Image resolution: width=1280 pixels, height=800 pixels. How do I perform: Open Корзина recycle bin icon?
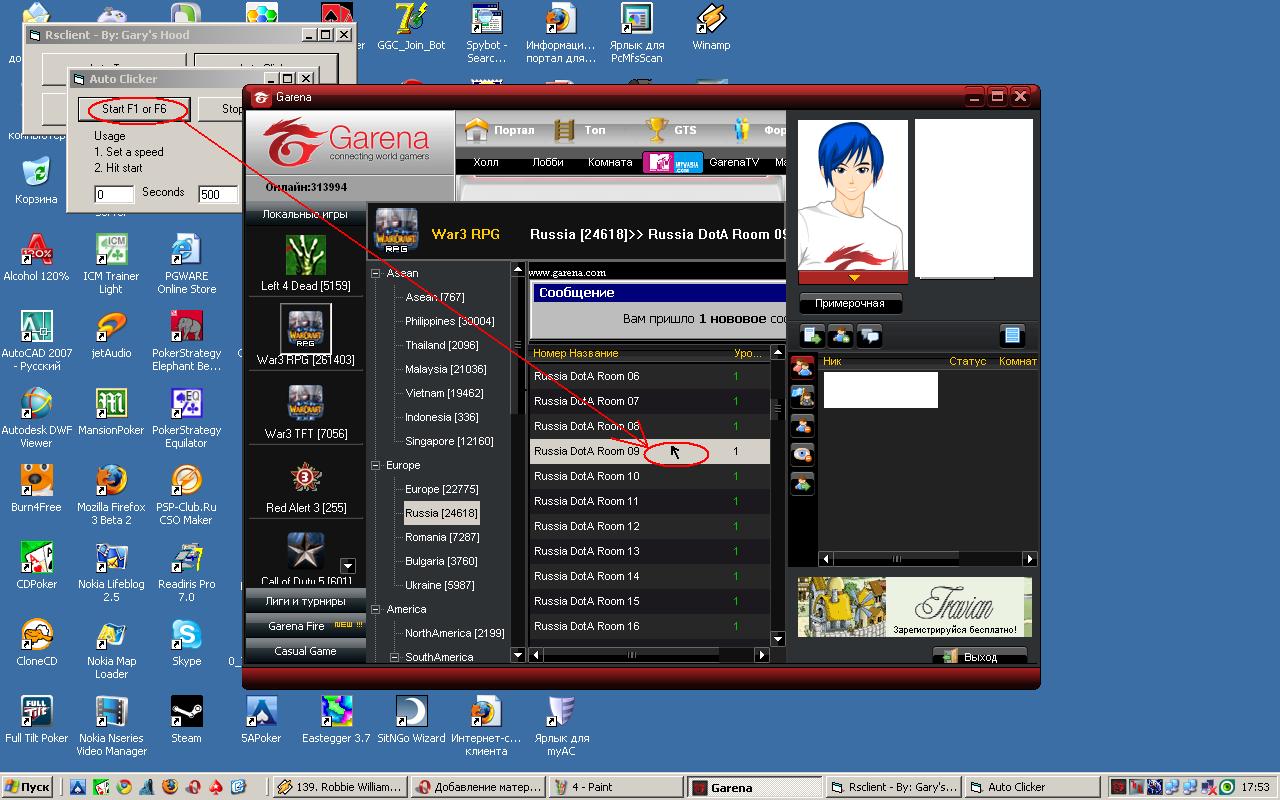(36, 180)
